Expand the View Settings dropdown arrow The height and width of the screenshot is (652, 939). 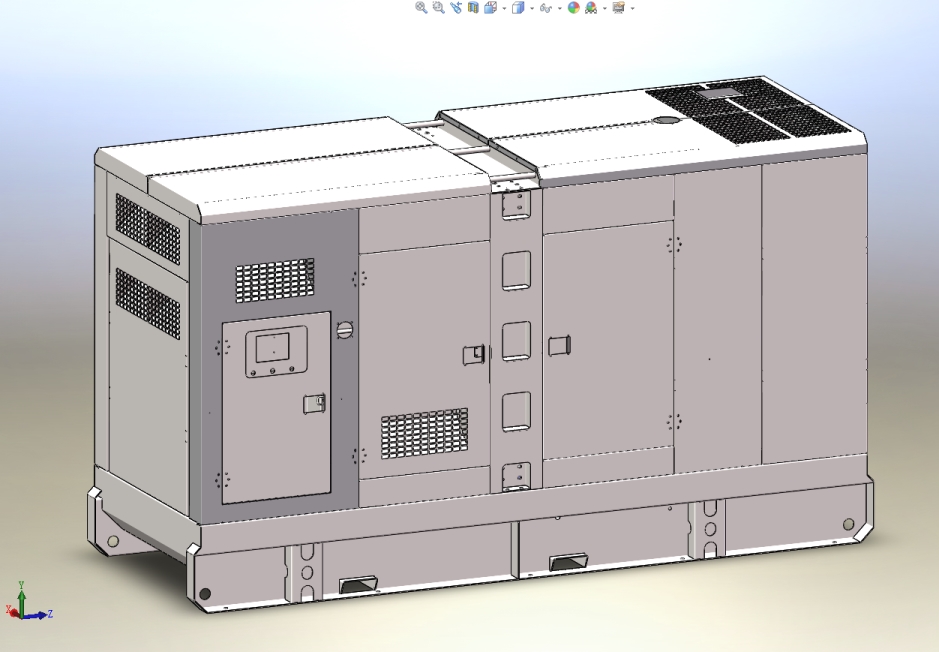632,8
